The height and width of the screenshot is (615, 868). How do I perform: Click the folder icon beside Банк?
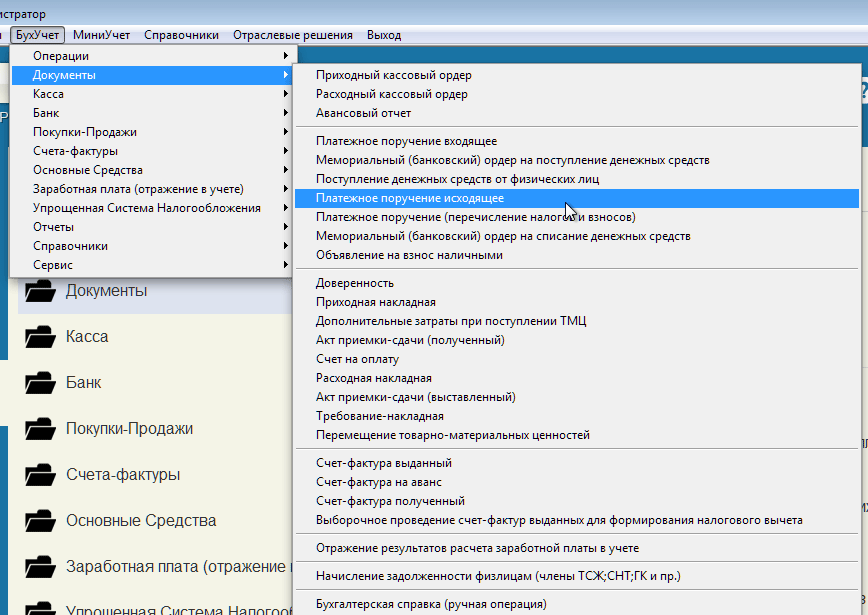40,383
